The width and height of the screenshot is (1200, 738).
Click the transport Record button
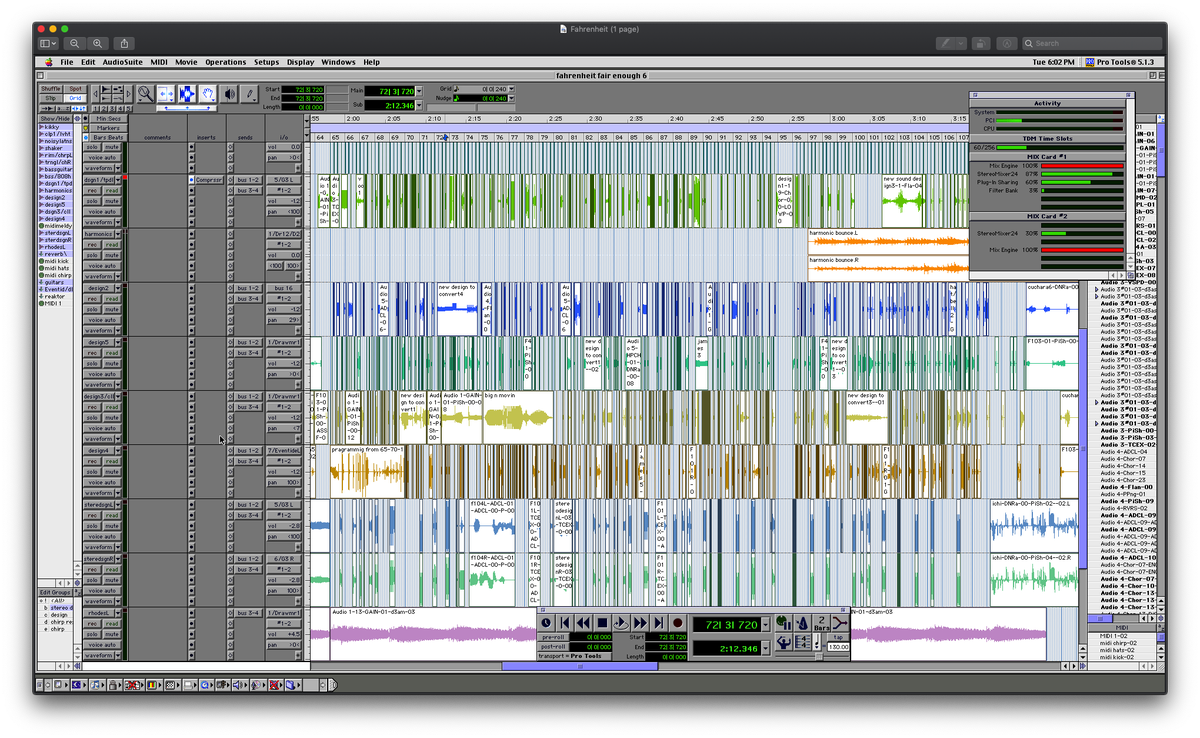(678, 623)
